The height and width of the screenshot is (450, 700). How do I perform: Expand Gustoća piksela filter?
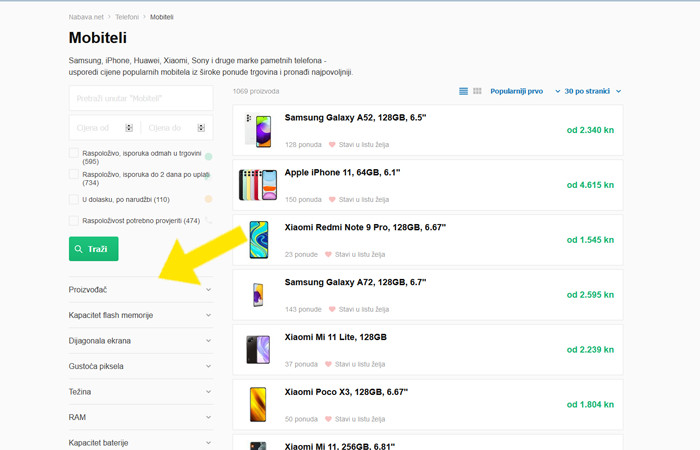coord(141,366)
